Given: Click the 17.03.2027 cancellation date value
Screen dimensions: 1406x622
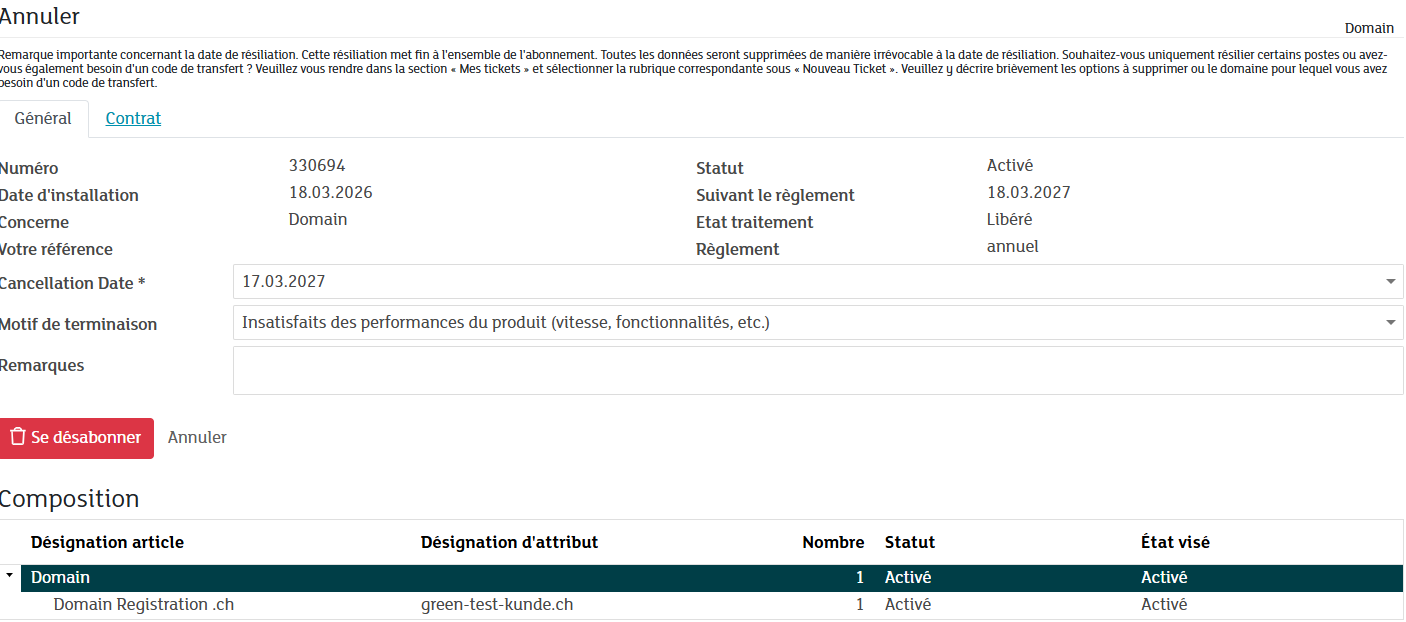Looking at the screenshot, I should tap(284, 282).
